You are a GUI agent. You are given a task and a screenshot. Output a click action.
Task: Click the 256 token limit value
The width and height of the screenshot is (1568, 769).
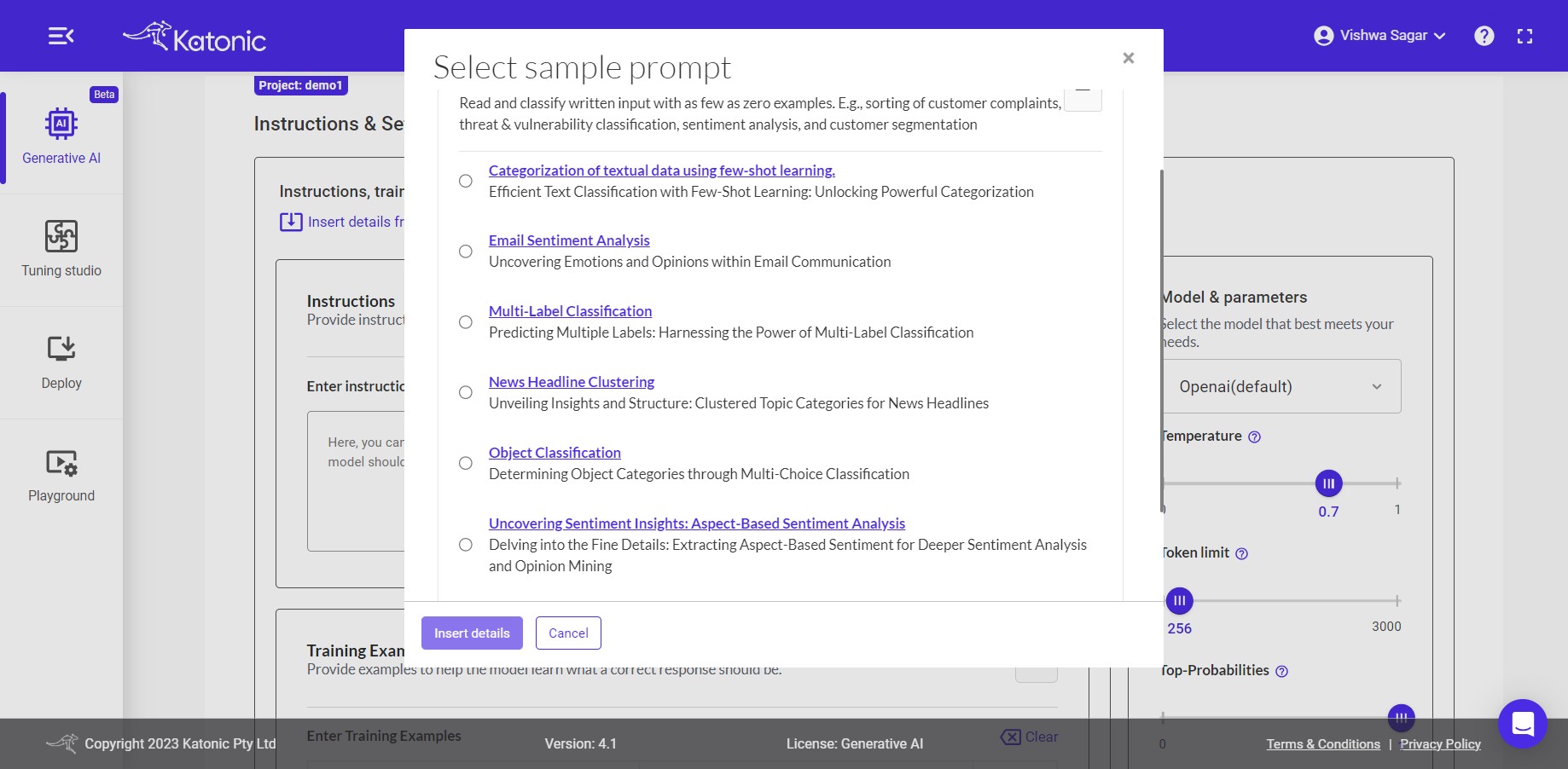pos(1180,628)
